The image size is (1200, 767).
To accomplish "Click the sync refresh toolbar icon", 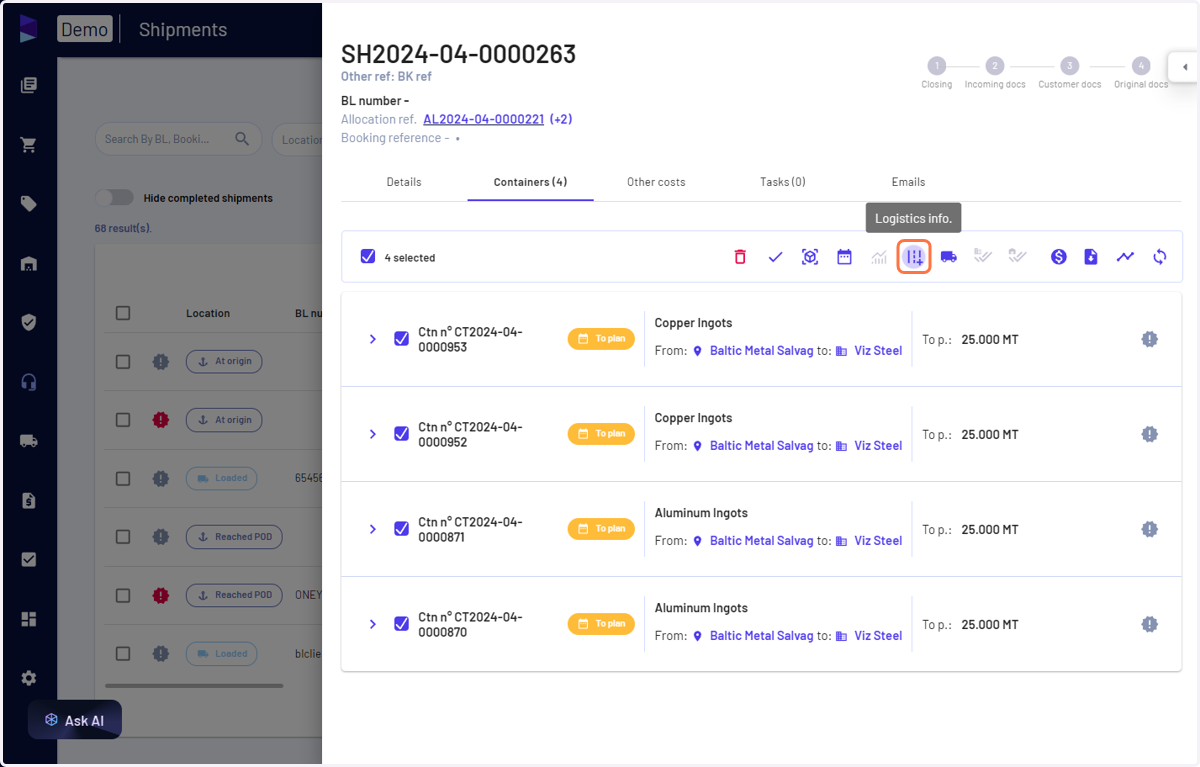I will click(x=1160, y=257).
